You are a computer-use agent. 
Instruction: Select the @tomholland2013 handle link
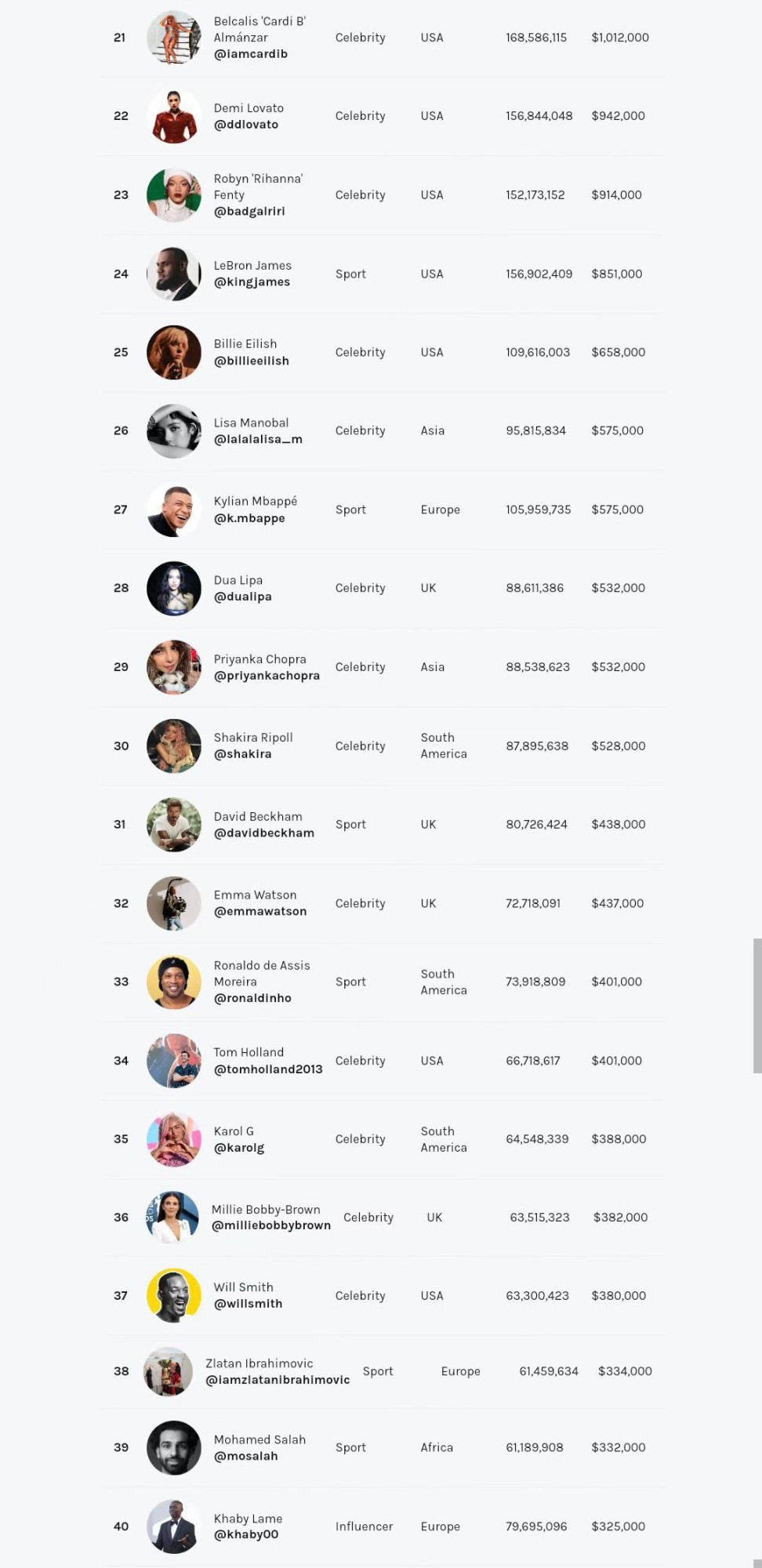268,1069
